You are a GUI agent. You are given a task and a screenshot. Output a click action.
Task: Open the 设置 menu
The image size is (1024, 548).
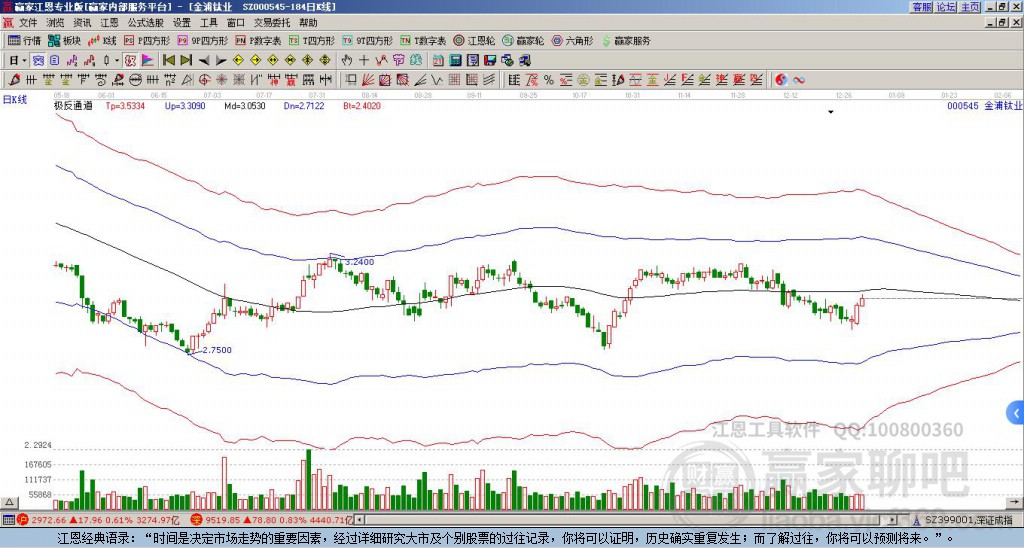[182, 23]
